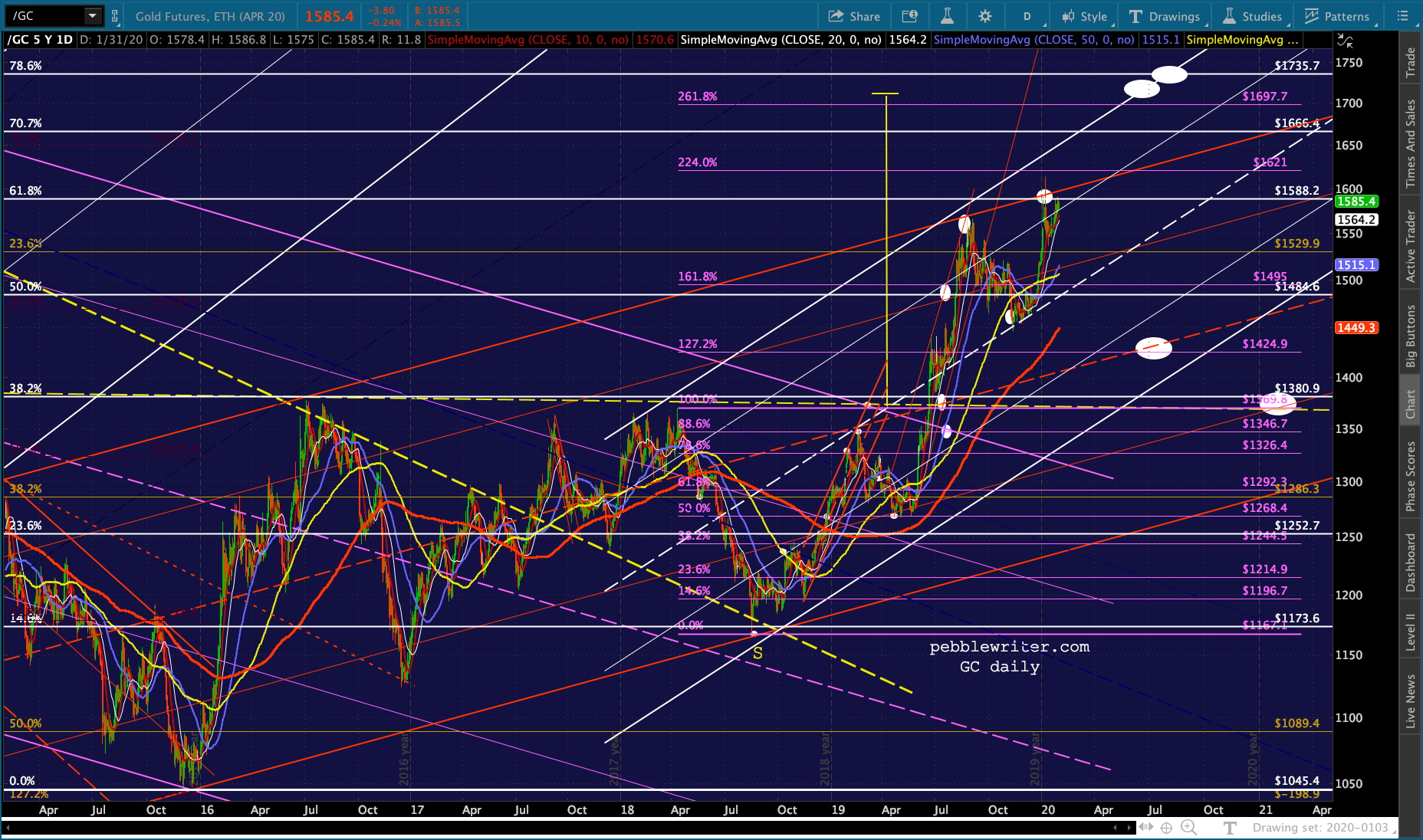The image size is (1423, 840).
Task: Click the green 1585.4 price axis bubble
Action: pyautogui.click(x=1356, y=202)
